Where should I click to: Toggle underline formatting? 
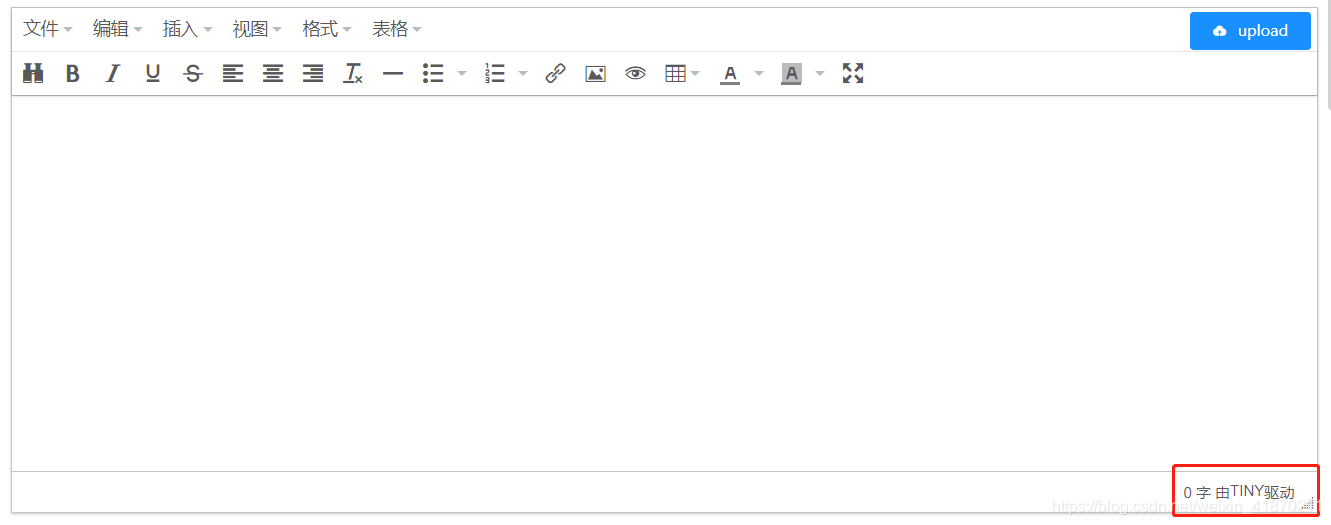pyautogui.click(x=153, y=73)
